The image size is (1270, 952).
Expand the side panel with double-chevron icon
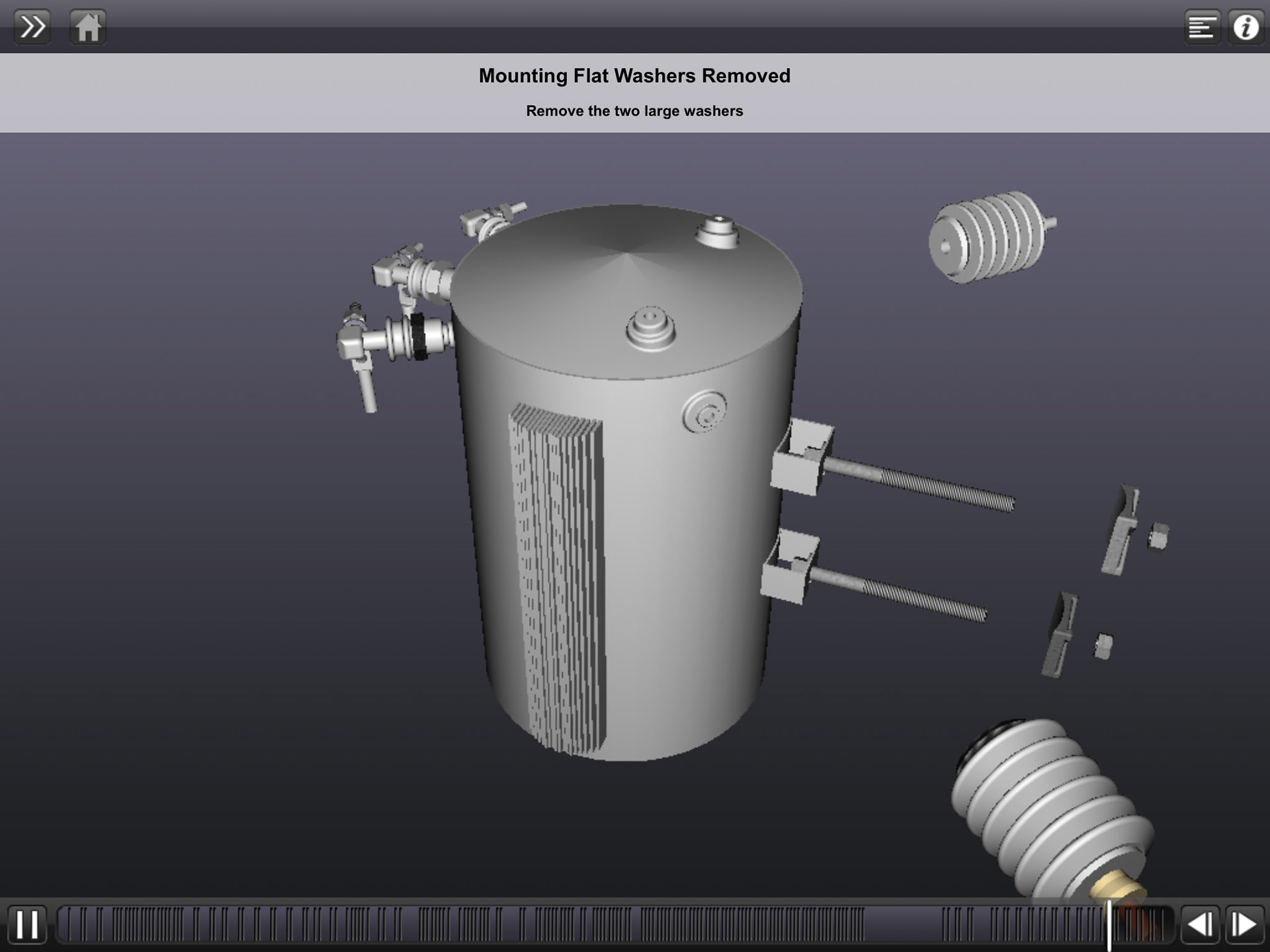coord(32,28)
